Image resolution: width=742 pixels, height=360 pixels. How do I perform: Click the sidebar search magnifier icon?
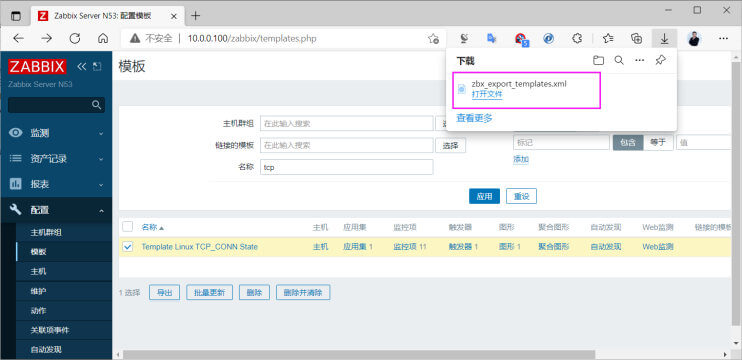coord(97,105)
